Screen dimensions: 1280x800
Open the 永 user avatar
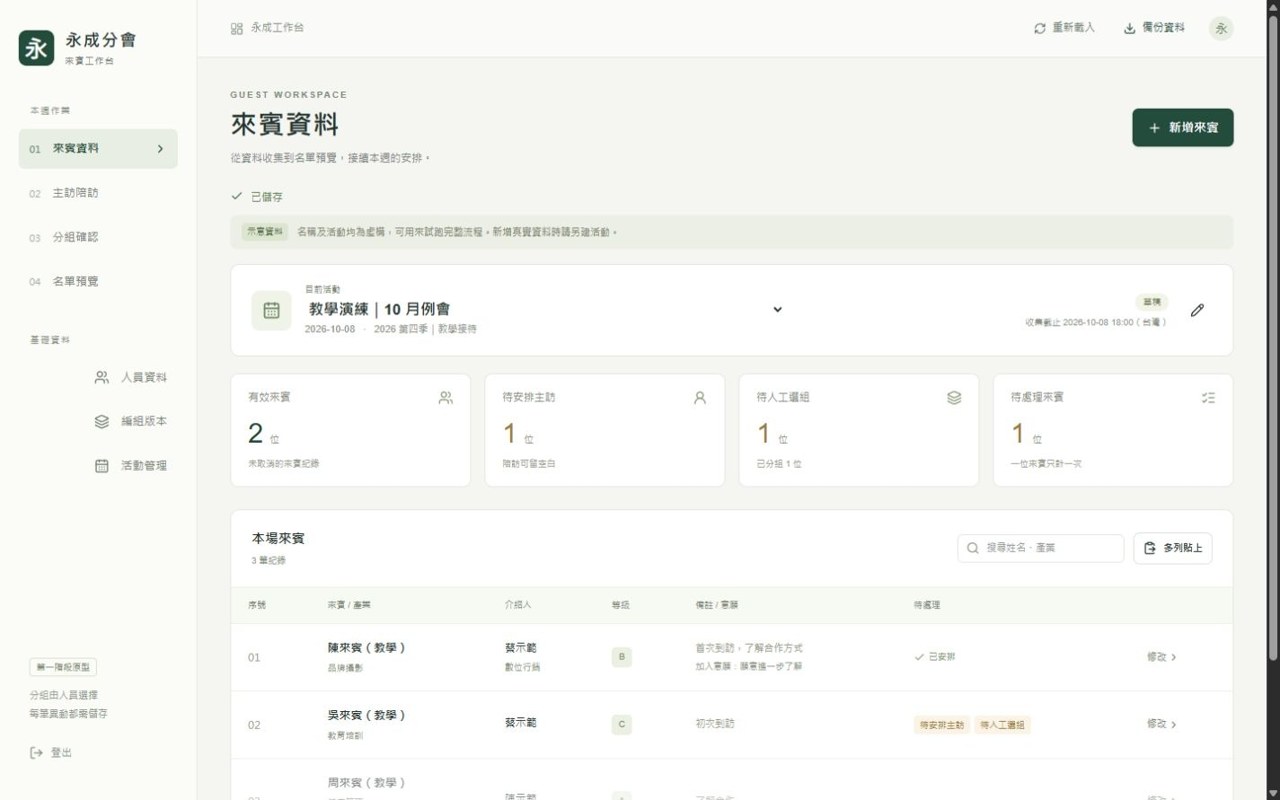coord(1221,28)
